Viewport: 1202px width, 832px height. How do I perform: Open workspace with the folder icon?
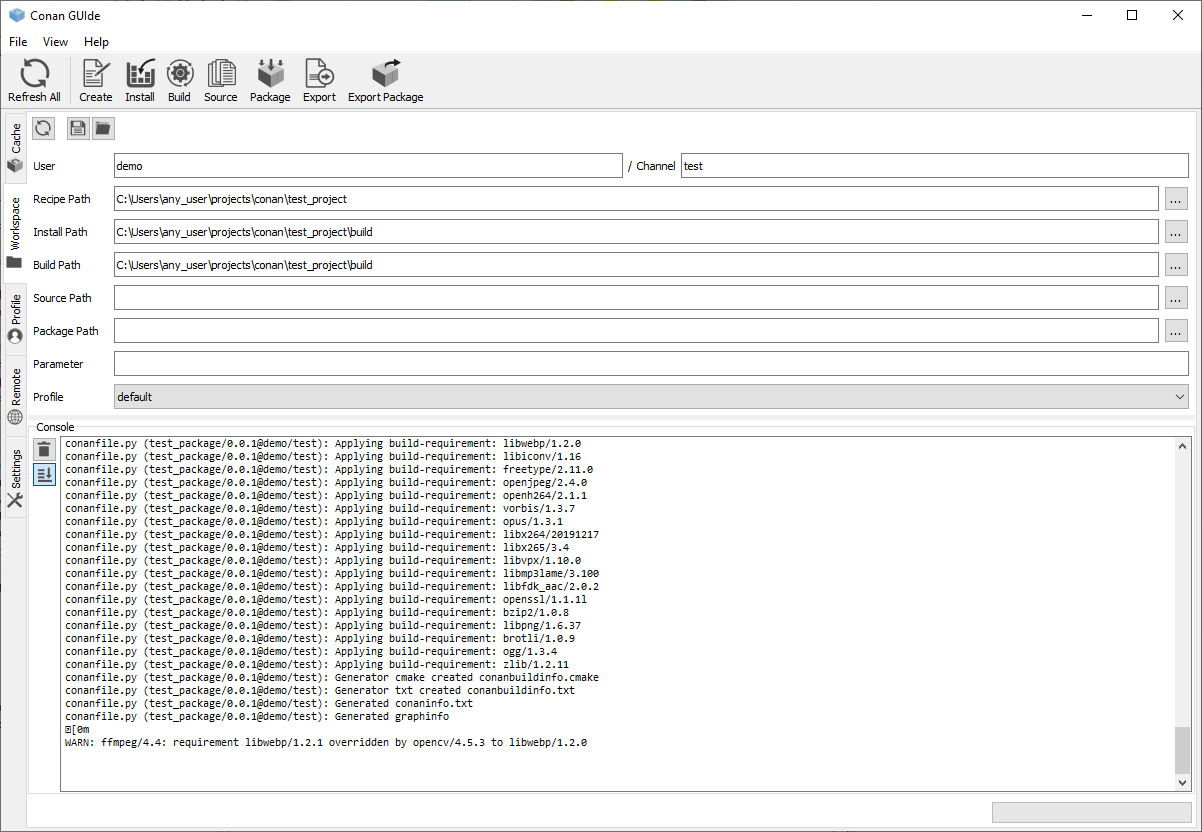(x=103, y=128)
